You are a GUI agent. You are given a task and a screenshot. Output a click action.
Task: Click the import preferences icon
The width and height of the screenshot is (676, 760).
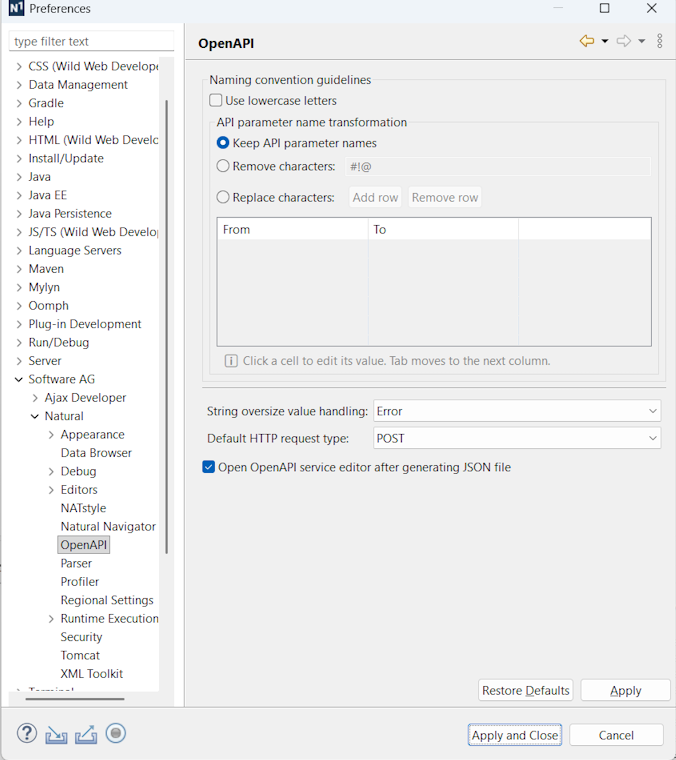click(x=56, y=734)
